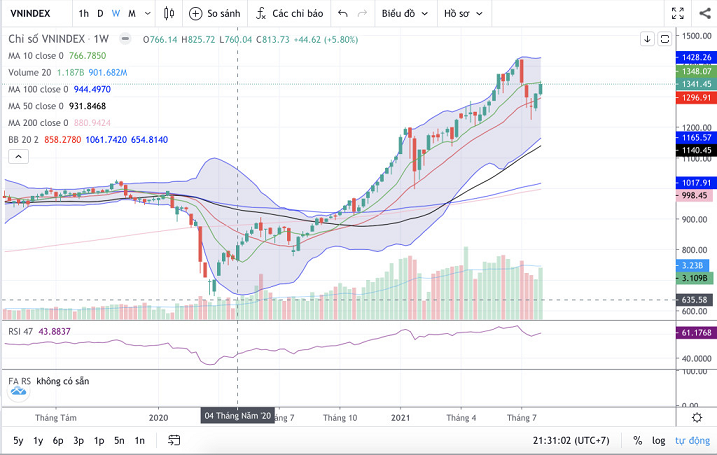Toggle the log scale mode
This screenshot has height=455, width=717.
click(x=658, y=440)
